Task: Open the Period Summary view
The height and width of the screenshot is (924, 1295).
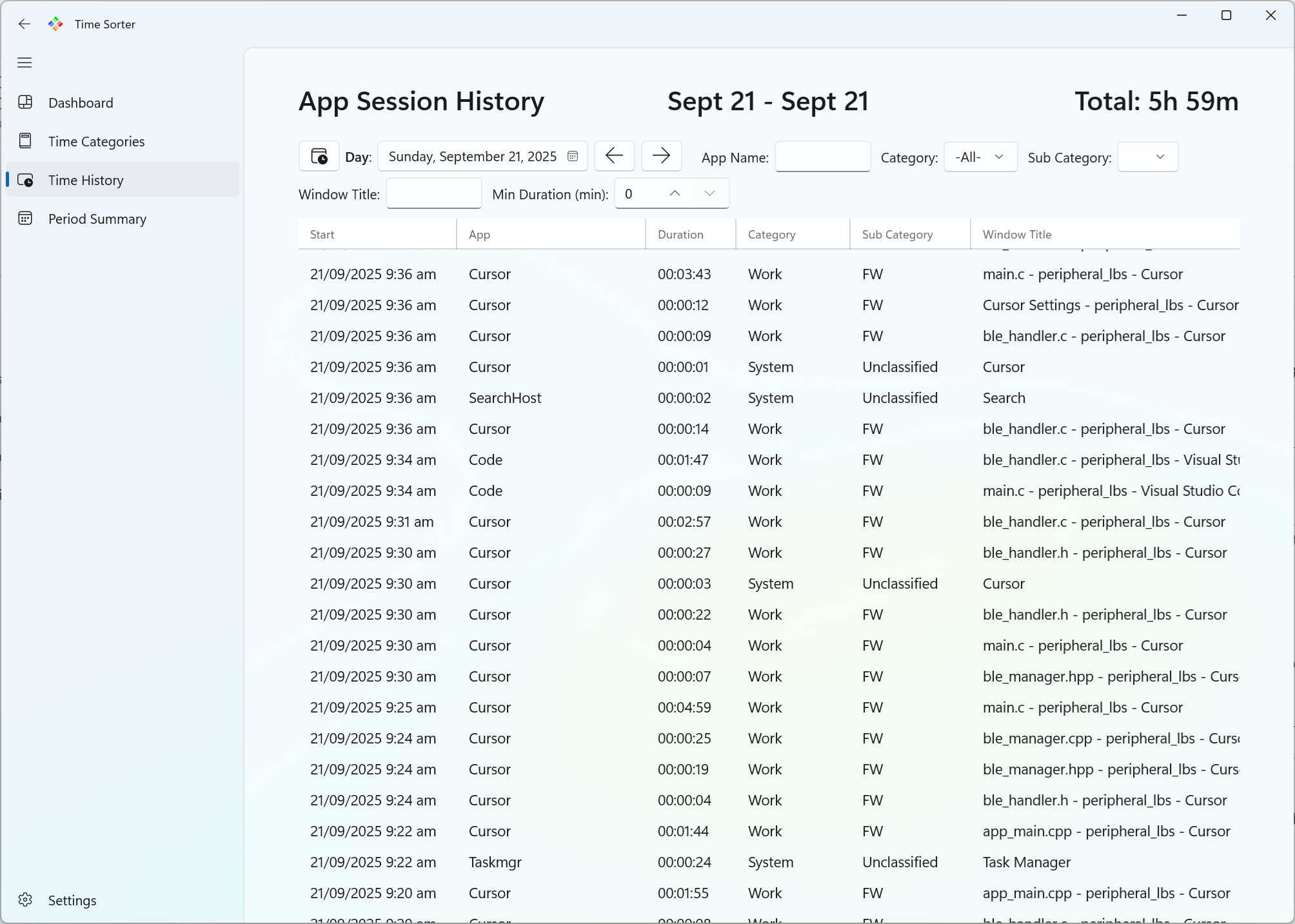Action: tap(97, 219)
